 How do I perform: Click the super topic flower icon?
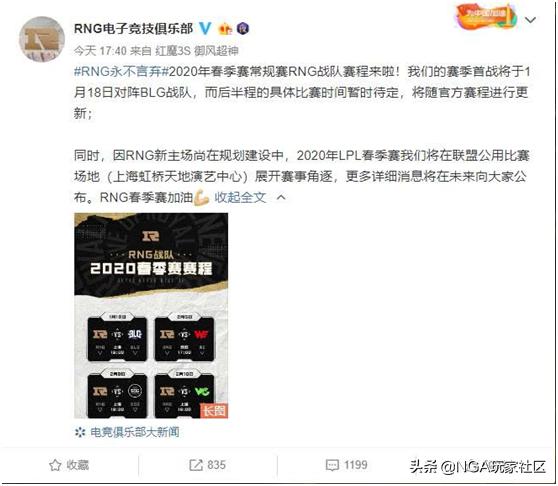click(x=80, y=432)
